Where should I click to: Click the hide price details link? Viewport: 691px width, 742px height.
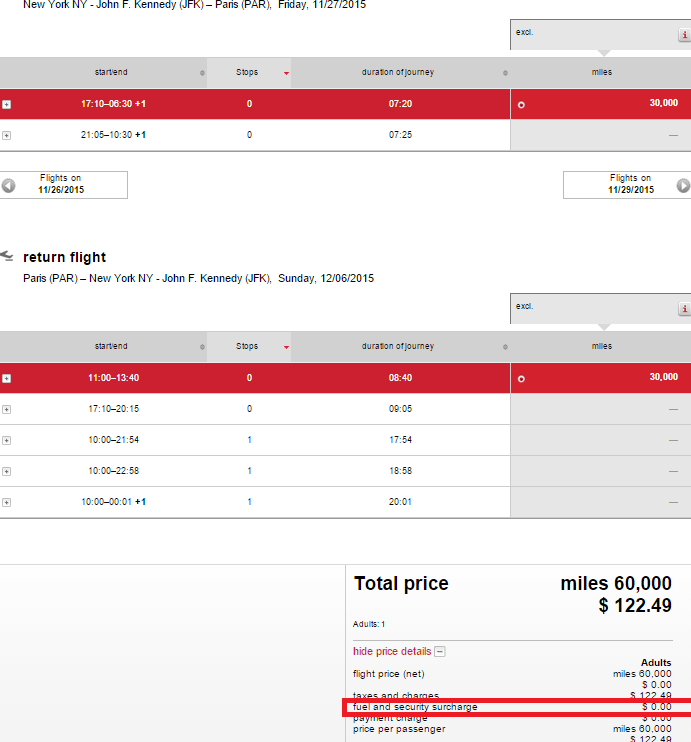click(x=392, y=651)
